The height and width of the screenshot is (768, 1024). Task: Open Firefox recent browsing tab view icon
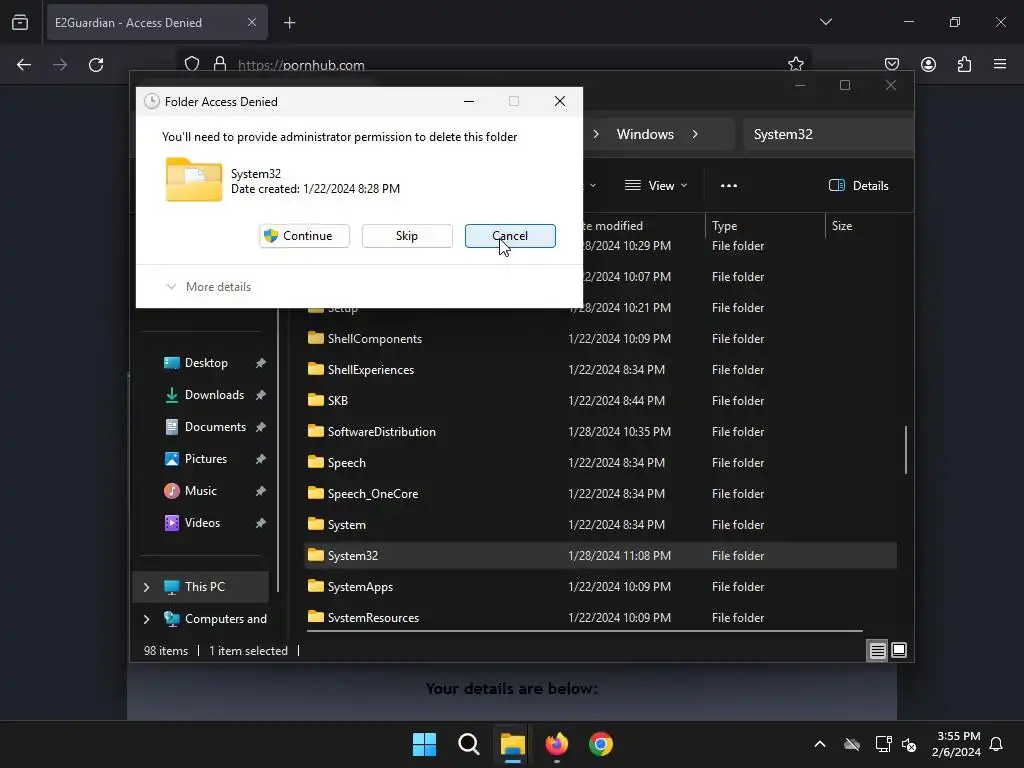[x=20, y=22]
